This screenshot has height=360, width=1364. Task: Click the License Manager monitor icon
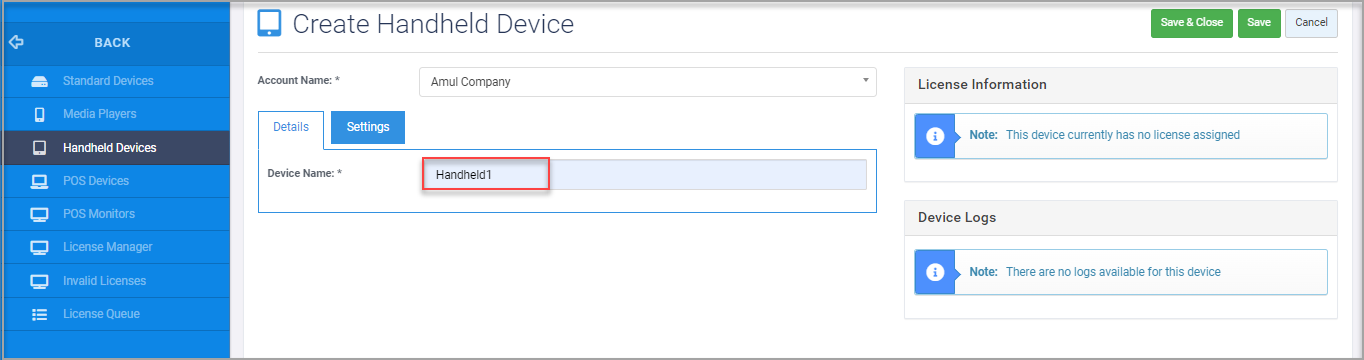[40, 247]
